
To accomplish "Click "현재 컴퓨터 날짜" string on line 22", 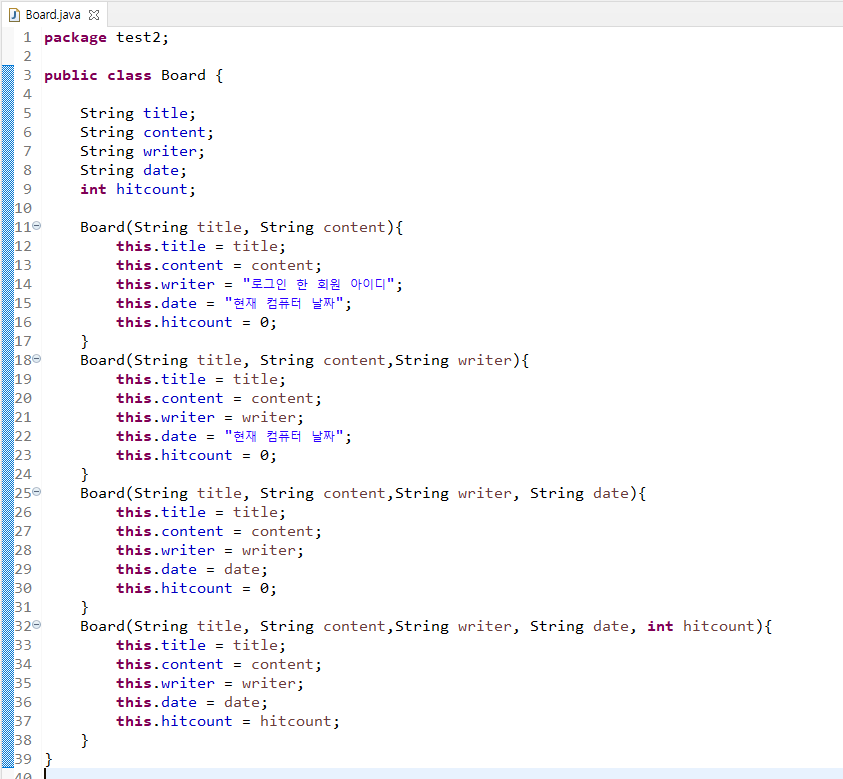I will pyautogui.click(x=284, y=436).
